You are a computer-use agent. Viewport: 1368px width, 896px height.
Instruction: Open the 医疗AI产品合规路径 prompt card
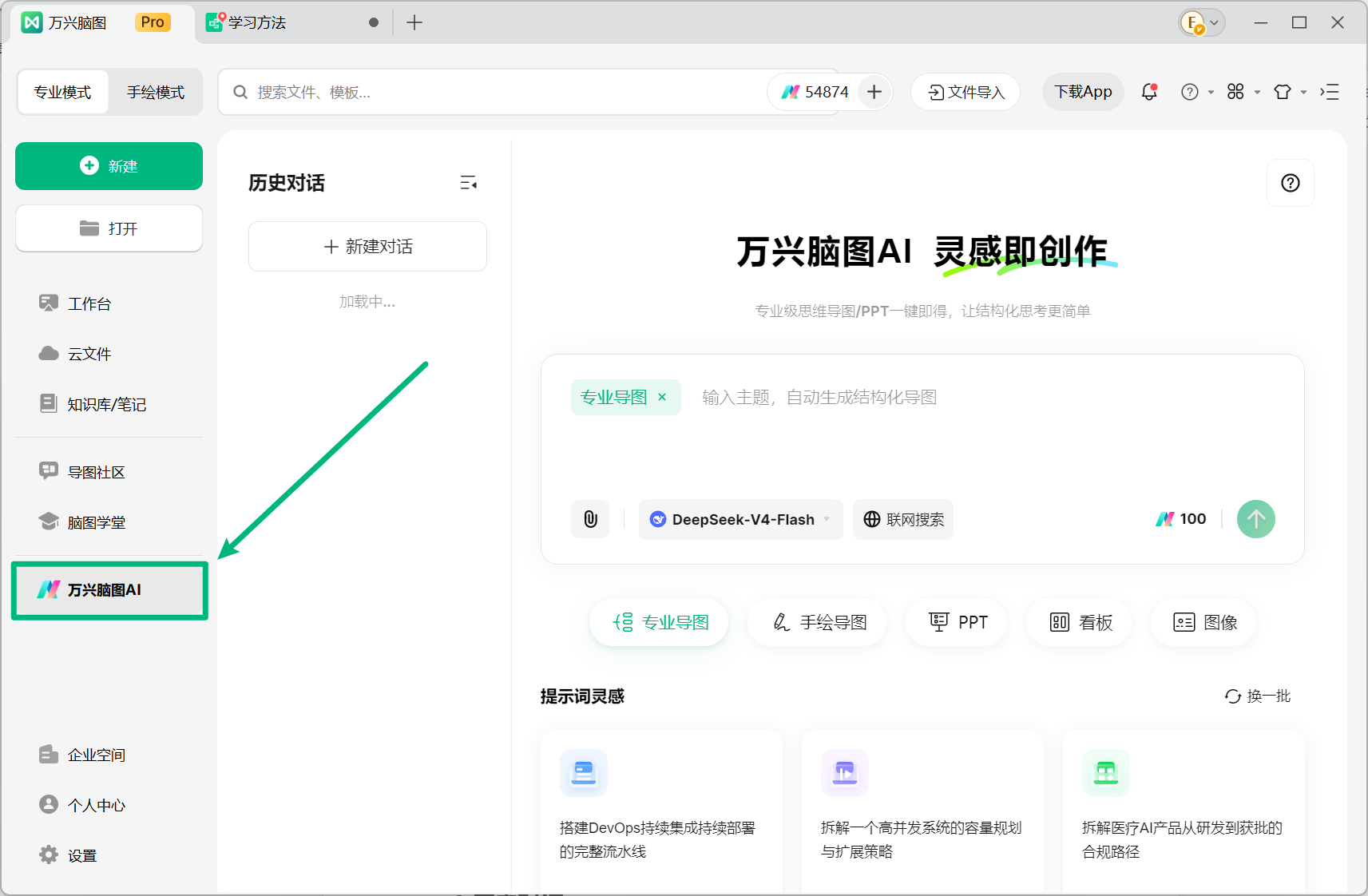(x=1184, y=810)
